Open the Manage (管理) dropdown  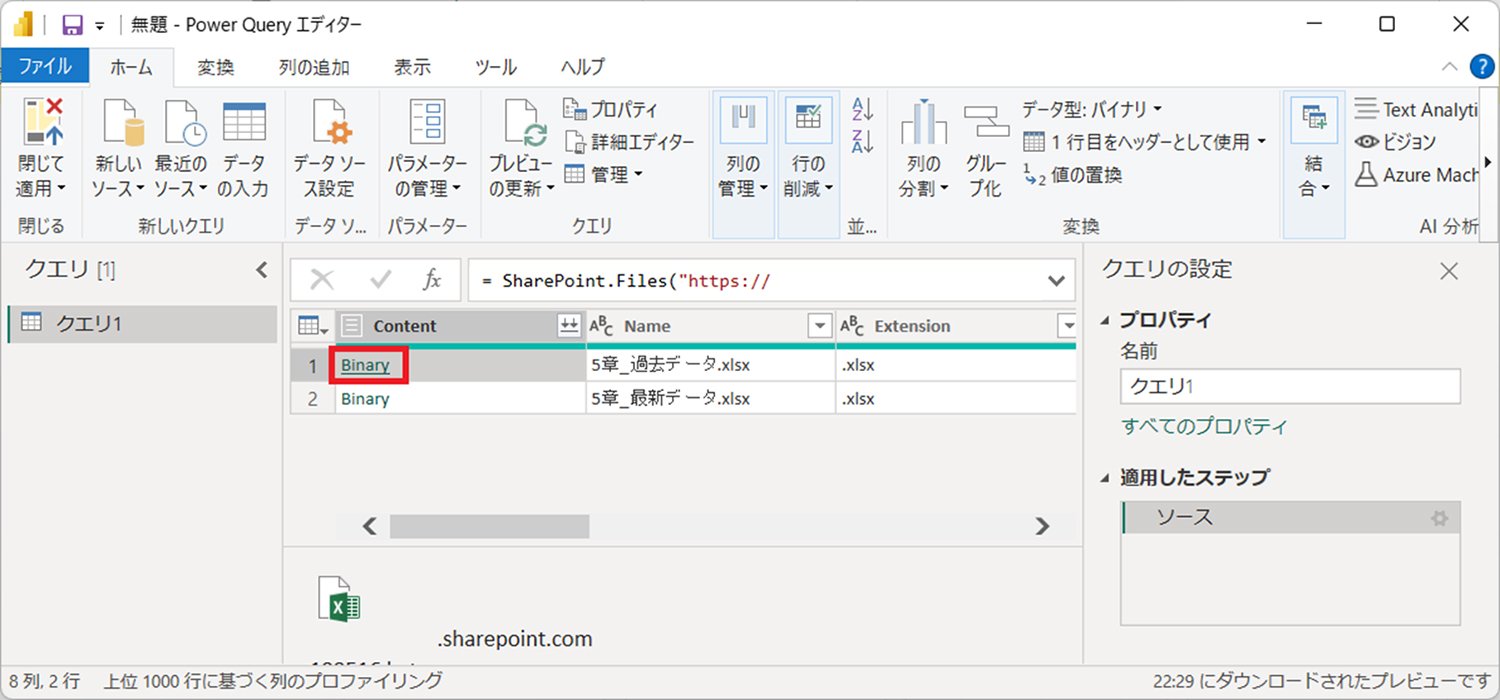tap(603, 175)
